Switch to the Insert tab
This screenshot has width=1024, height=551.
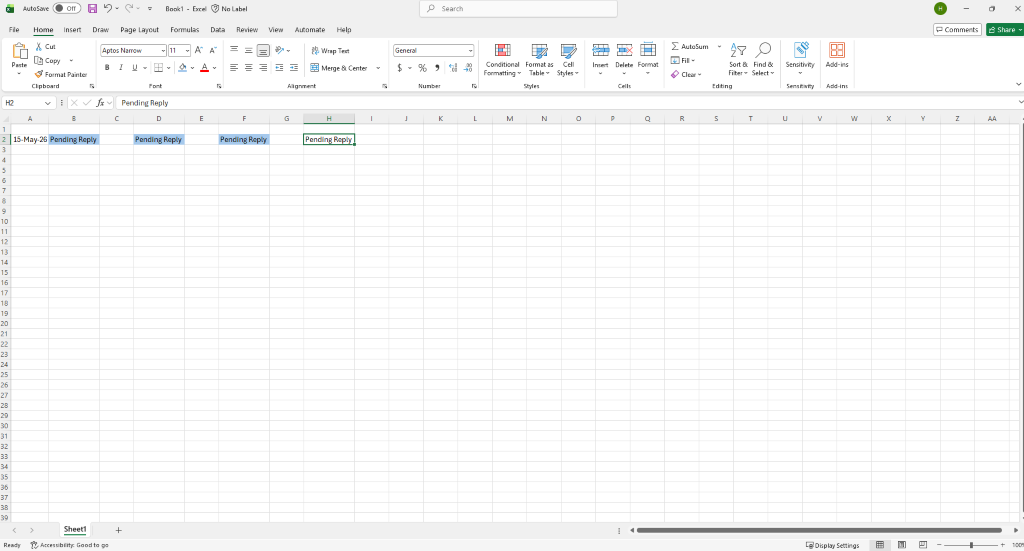[x=72, y=29]
